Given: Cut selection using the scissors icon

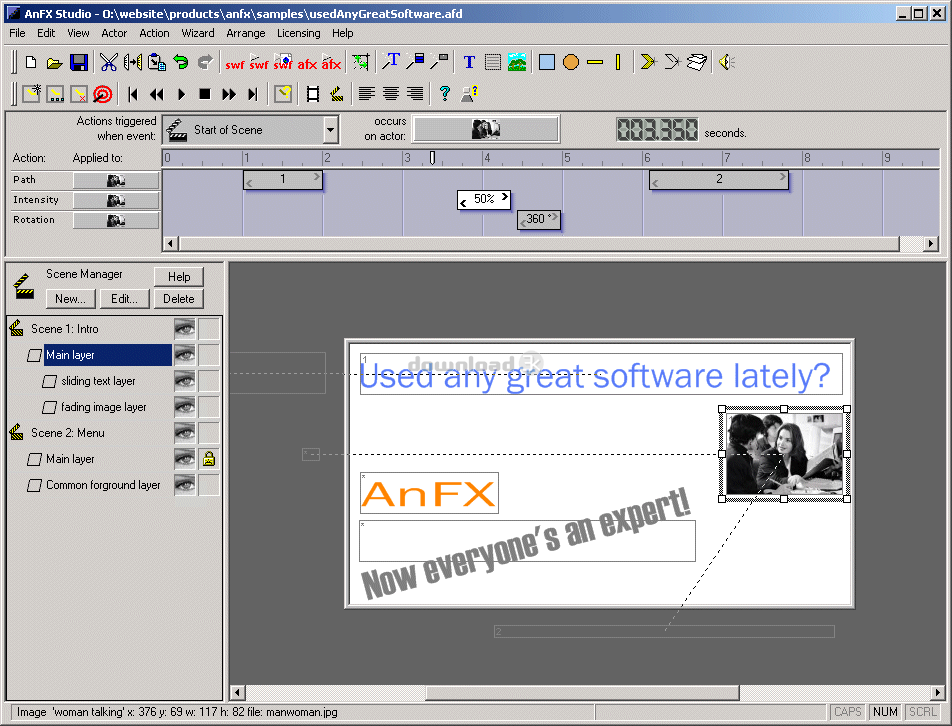Looking at the screenshot, I should pyautogui.click(x=109, y=62).
